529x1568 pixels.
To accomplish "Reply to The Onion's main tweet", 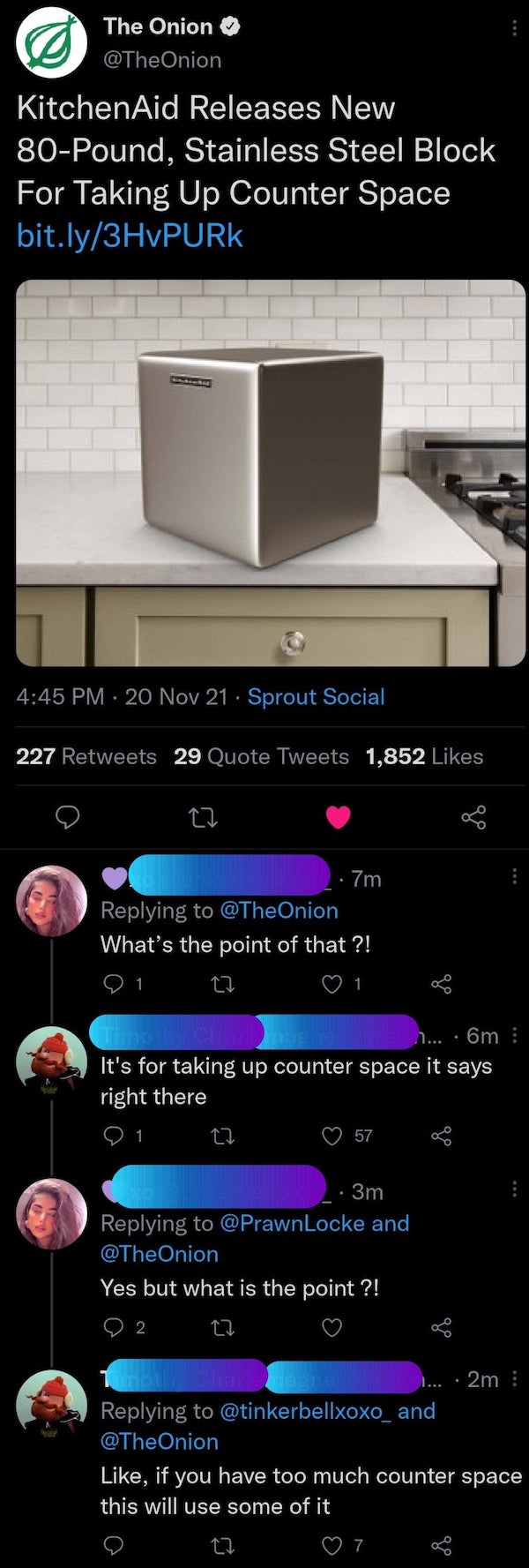I will [x=67, y=818].
